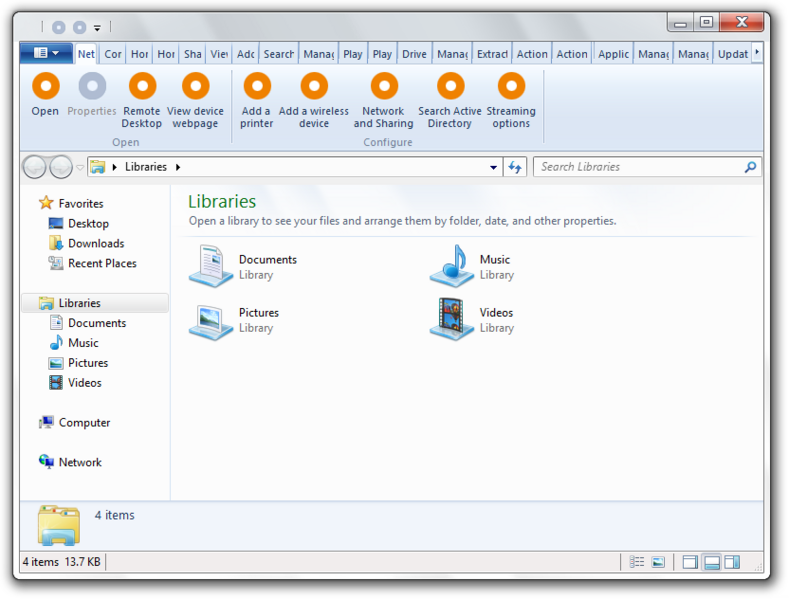This screenshot has height=599, width=789.
Task: Click the Open ribbon icon
Action: pyautogui.click(x=46, y=86)
